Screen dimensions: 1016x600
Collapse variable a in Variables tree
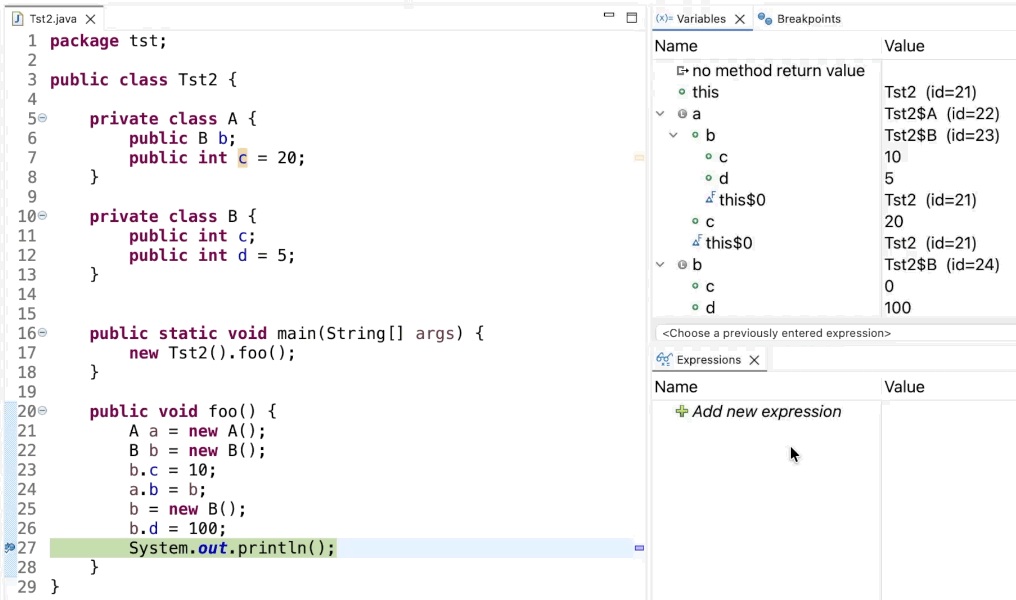660,113
